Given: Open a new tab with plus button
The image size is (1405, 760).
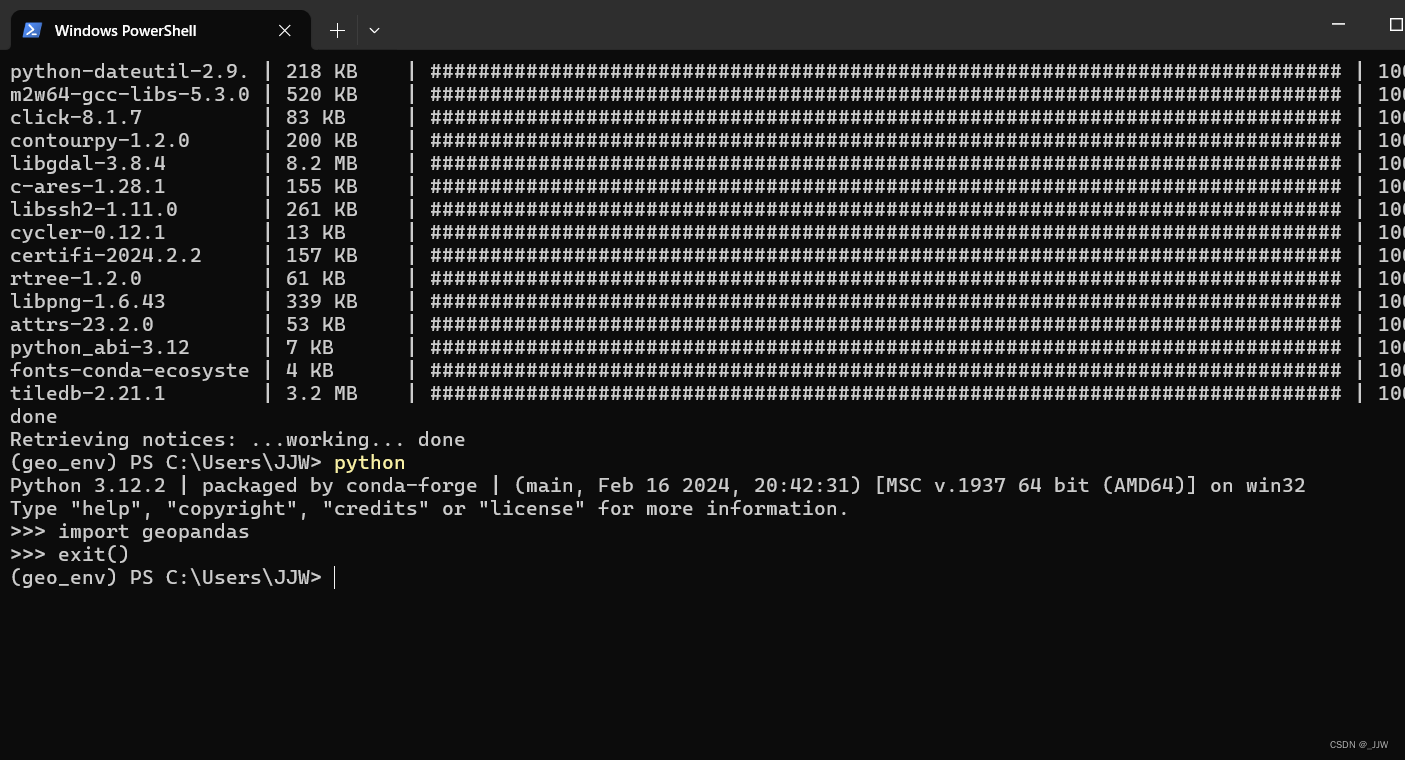Looking at the screenshot, I should pos(337,30).
